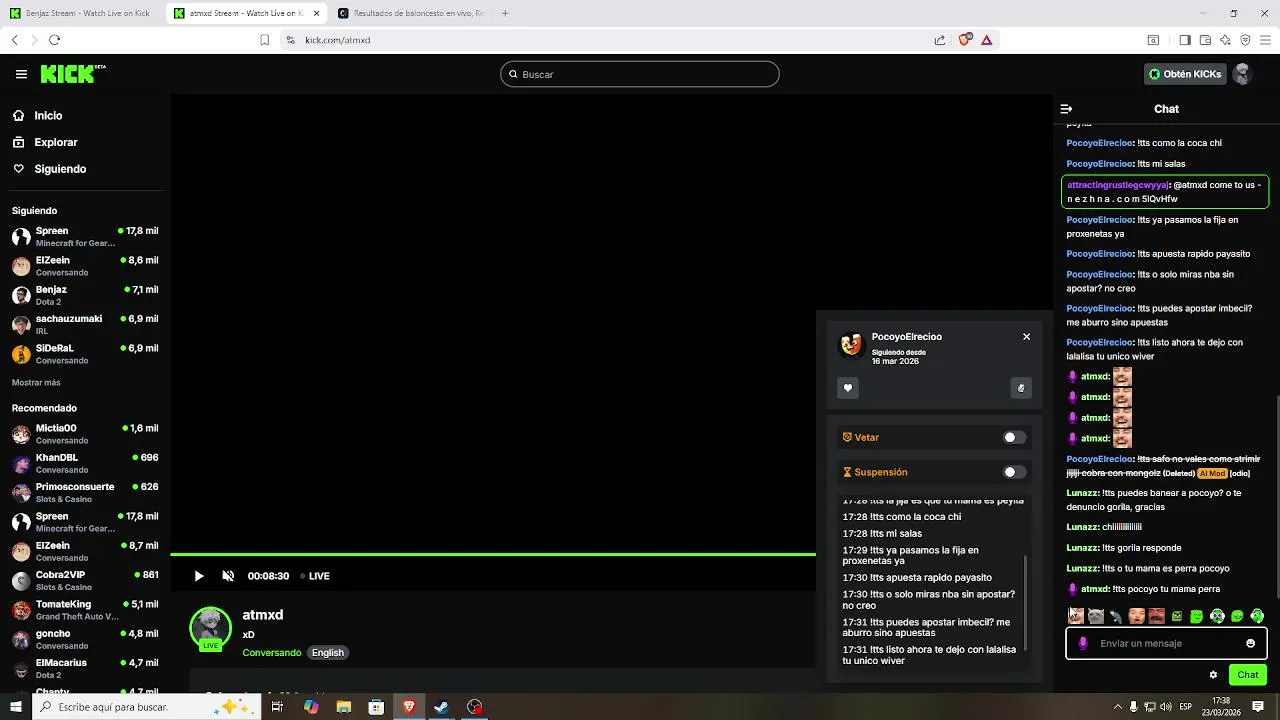
Task: Click the Enviar un mensaje field
Action: click(x=1166, y=643)
